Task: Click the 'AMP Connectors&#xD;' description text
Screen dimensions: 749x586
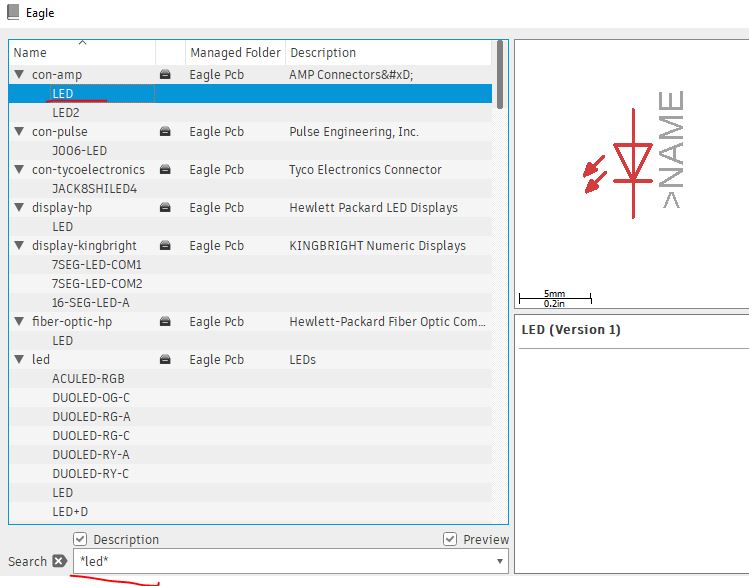Action: [x=351, y=75]
